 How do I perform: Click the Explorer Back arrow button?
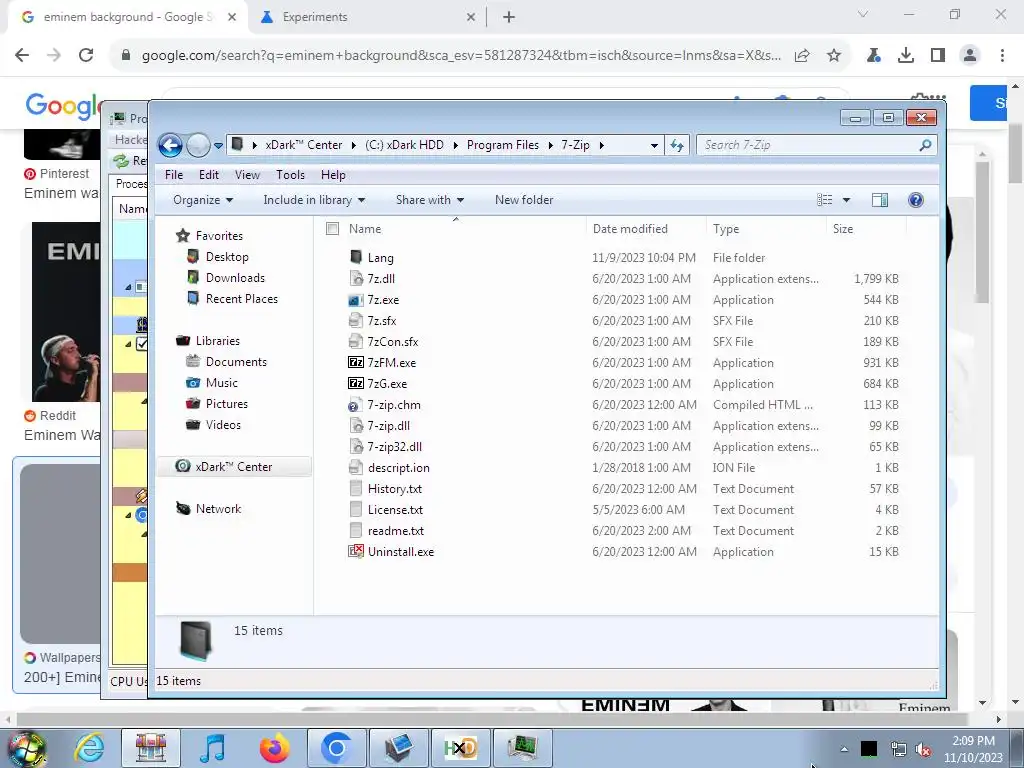(x=170, y=145)
